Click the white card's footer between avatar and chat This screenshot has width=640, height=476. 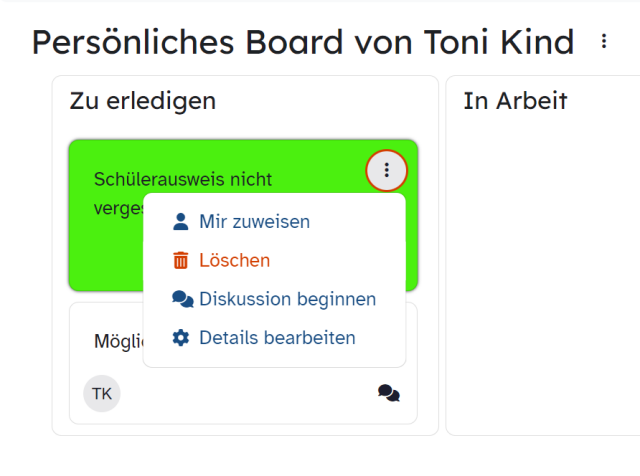tap(249, 394)
